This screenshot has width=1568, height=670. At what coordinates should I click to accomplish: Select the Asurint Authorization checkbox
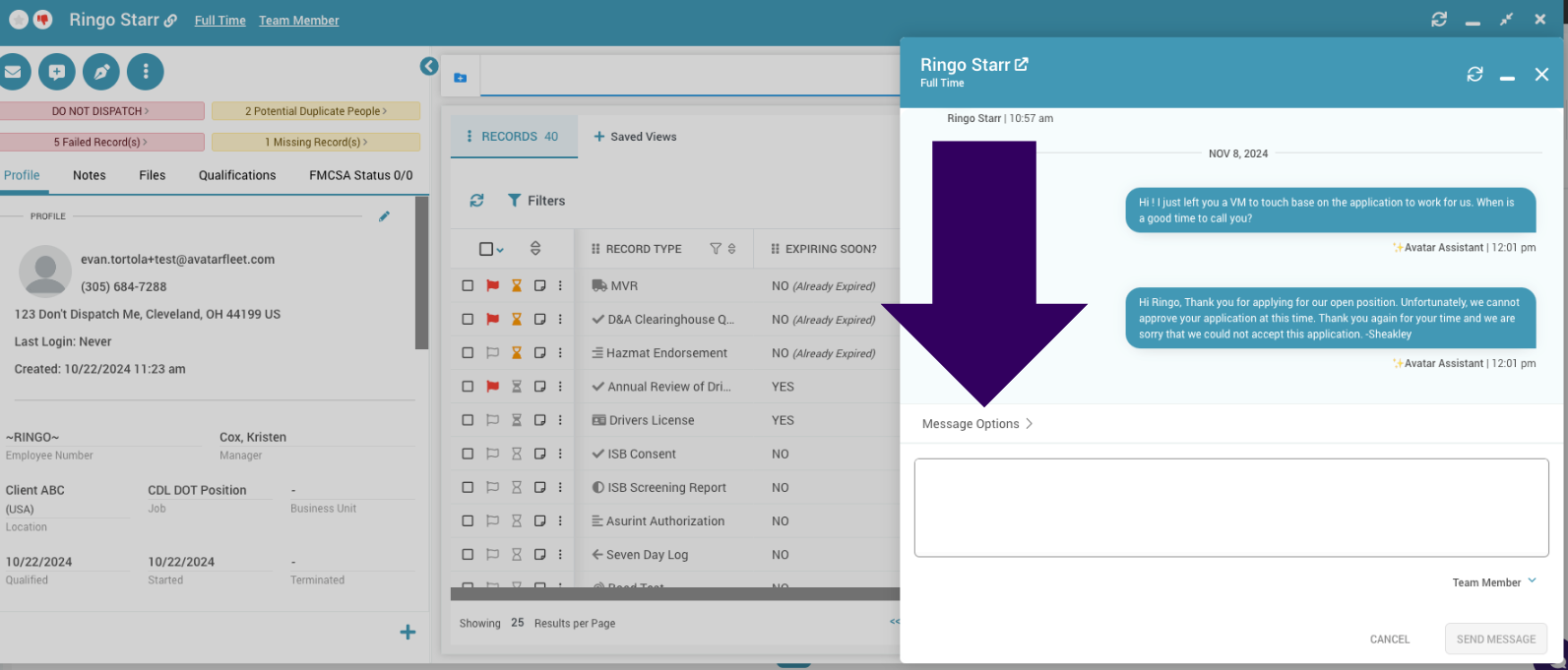click(x=468, y=520)
